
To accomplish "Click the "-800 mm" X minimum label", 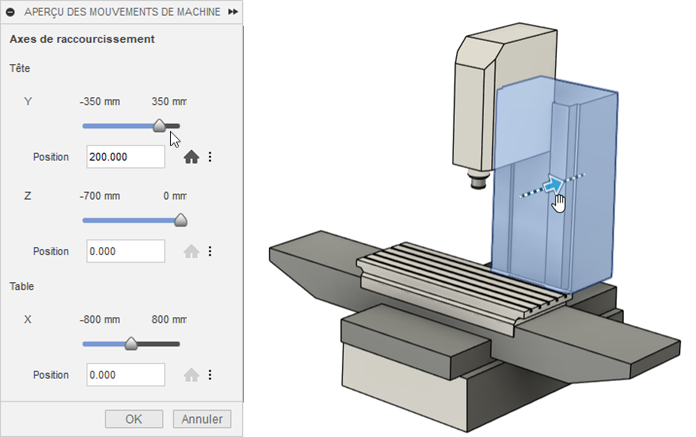I will (x=100, y=319).
